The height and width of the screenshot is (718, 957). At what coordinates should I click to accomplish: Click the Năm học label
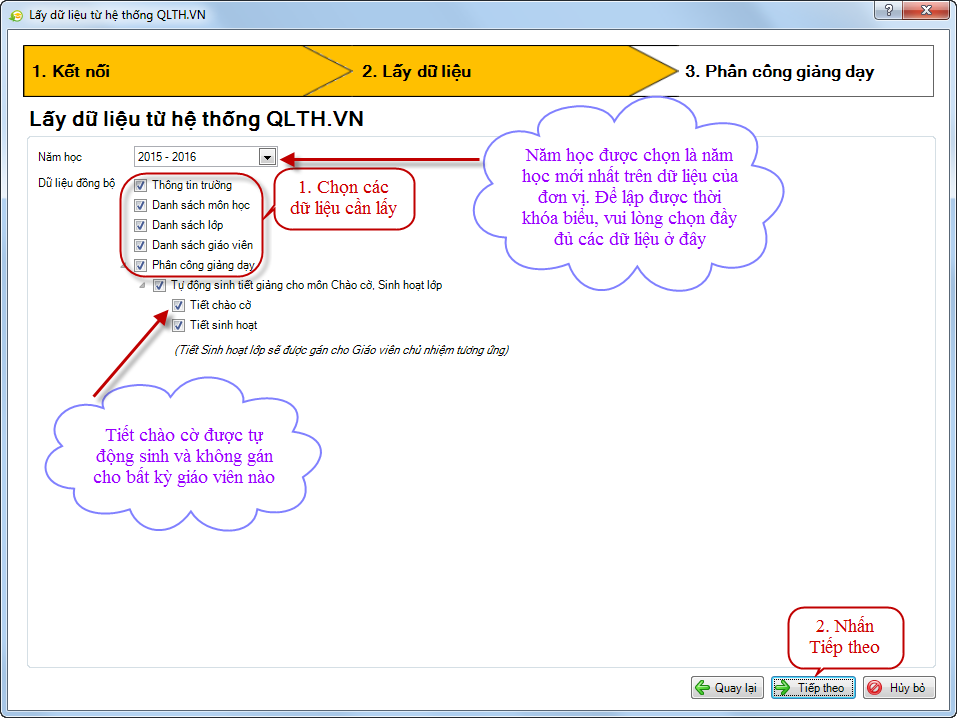(x=60, y=158)
